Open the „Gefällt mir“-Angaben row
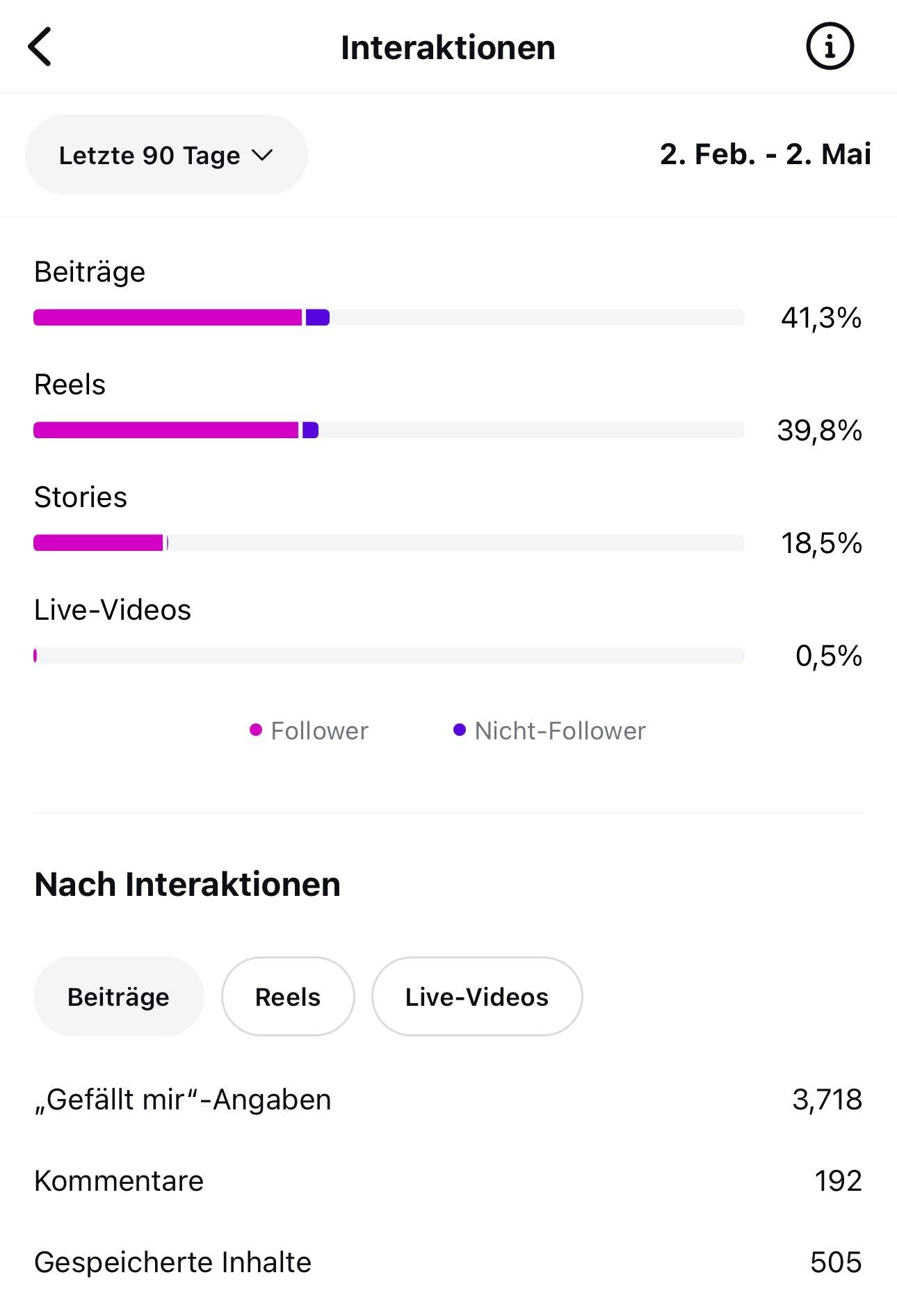897x1316 pixels. 448,1100
